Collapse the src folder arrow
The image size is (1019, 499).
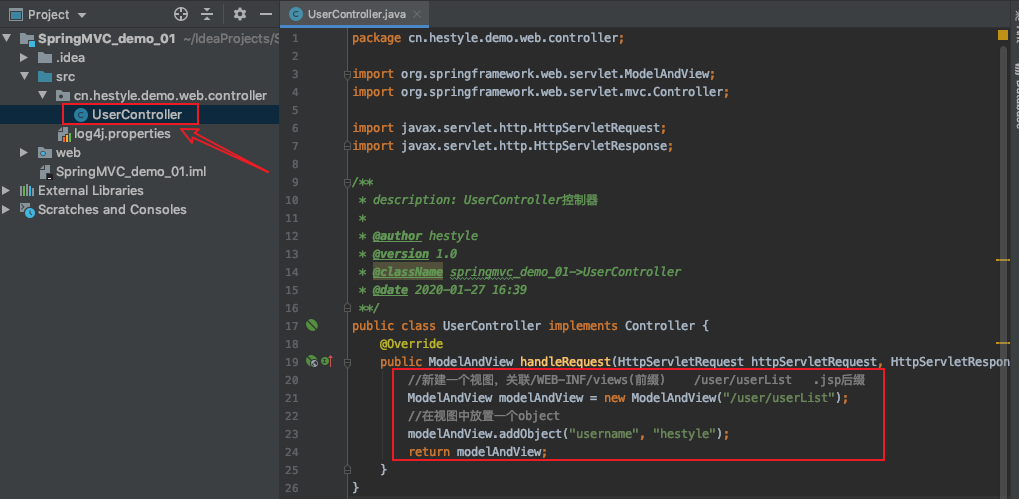click(24, 77)
